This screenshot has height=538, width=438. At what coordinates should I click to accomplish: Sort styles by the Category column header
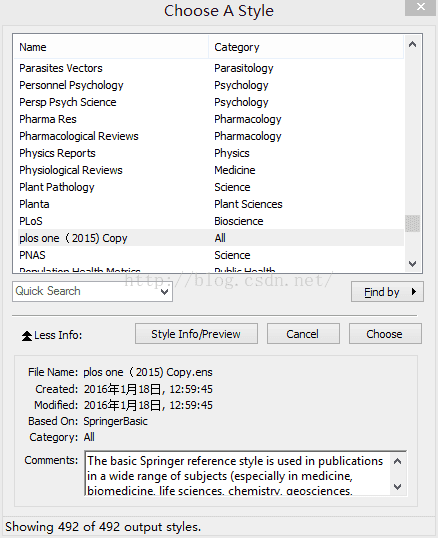(x=306, y=47)
